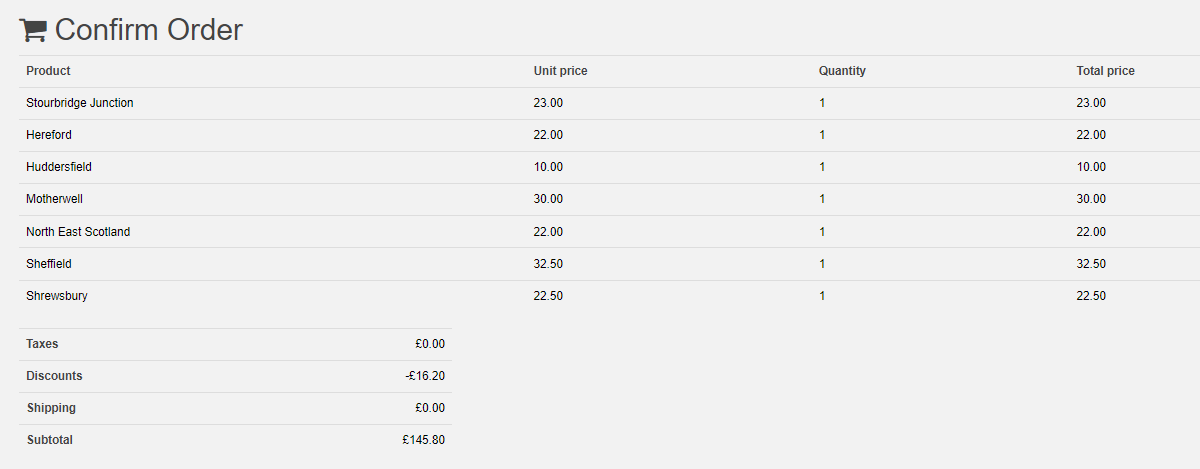The height and width of the screenshot is (469, 1200).
Task: Click the Quantity column header
Action: tap(842, 71)
